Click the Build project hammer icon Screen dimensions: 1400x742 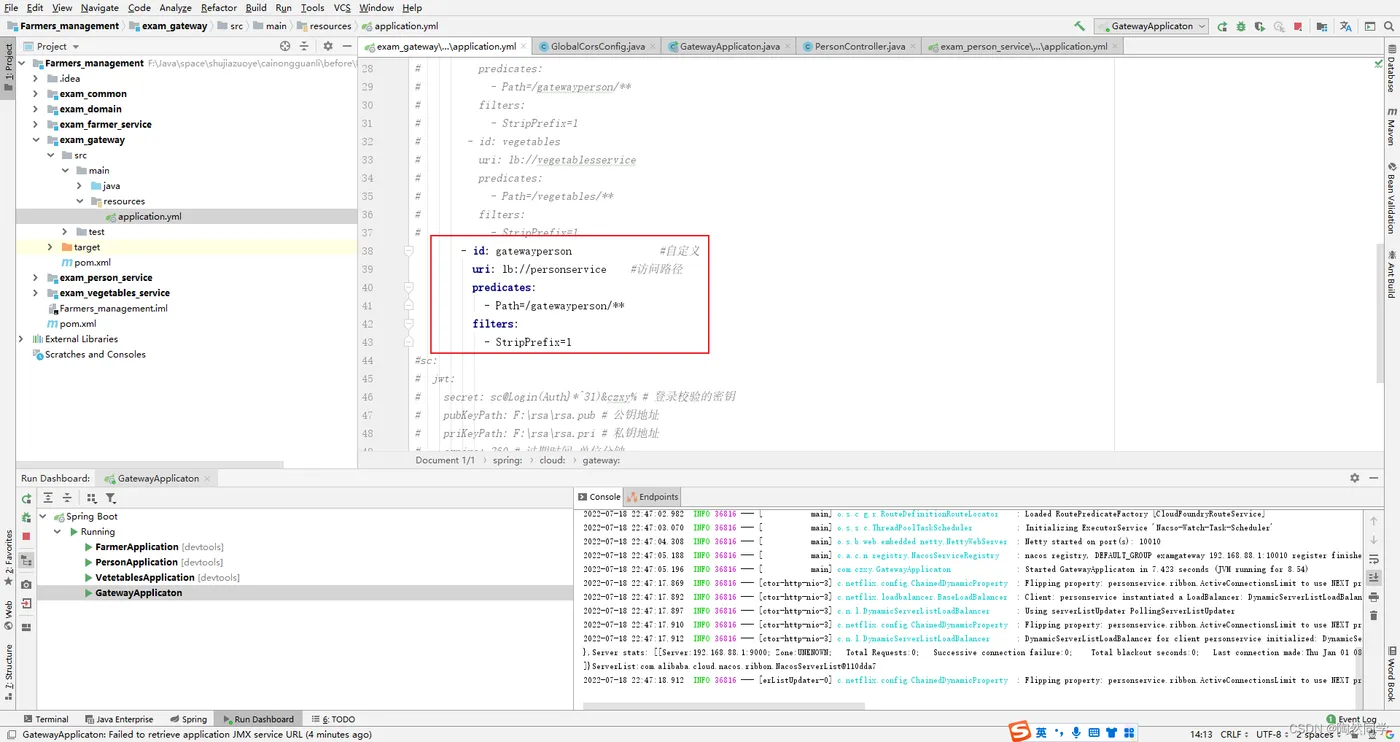[x=1079, y=26]
